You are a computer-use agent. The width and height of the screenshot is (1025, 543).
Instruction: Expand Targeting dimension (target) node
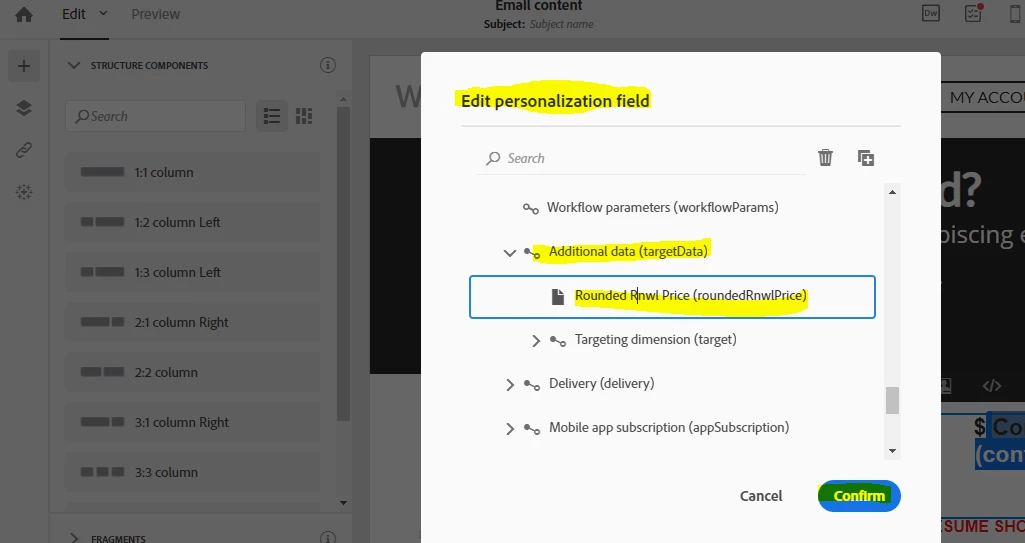coord(536,340)
